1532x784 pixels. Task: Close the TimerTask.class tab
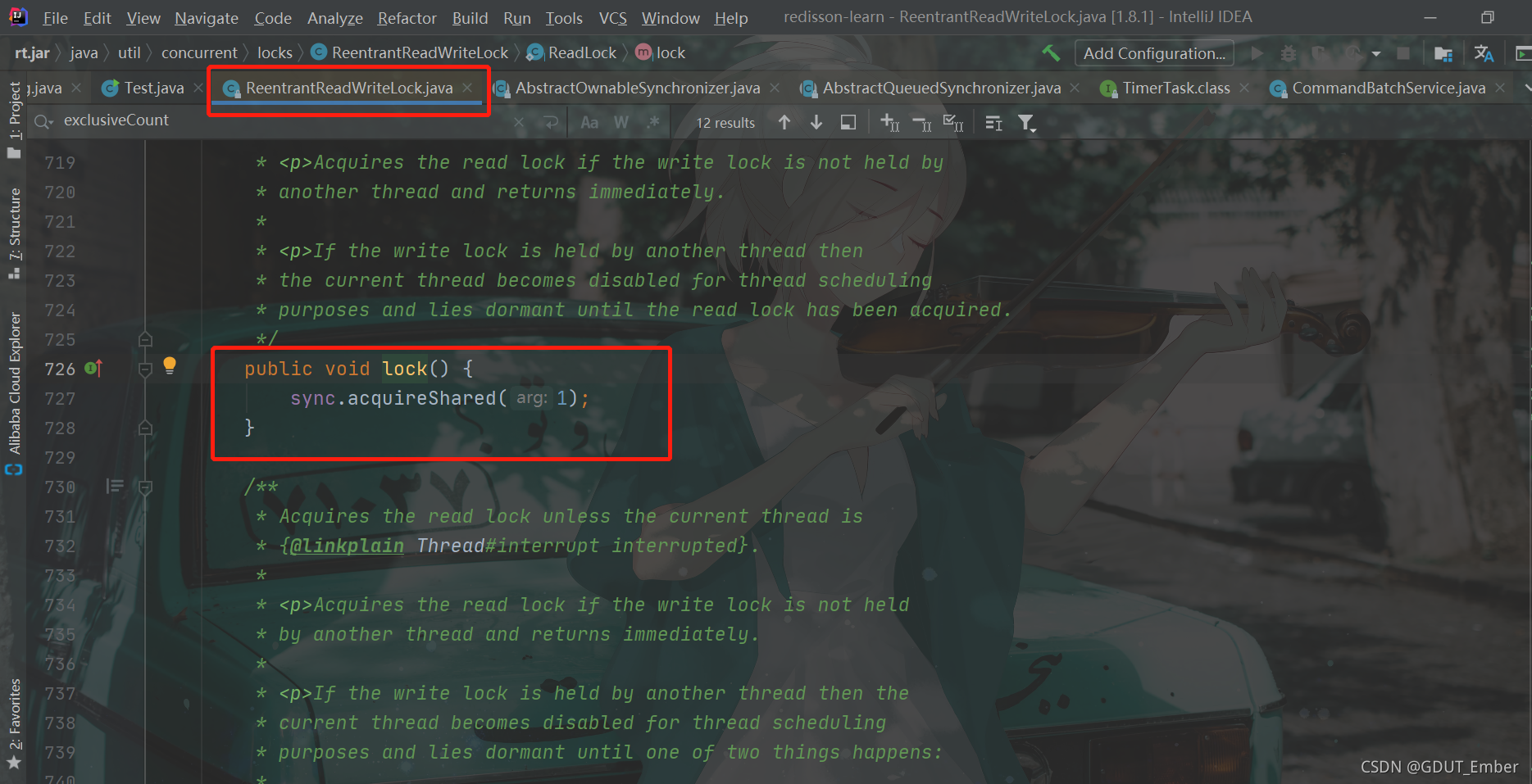tap(1244, 88)
